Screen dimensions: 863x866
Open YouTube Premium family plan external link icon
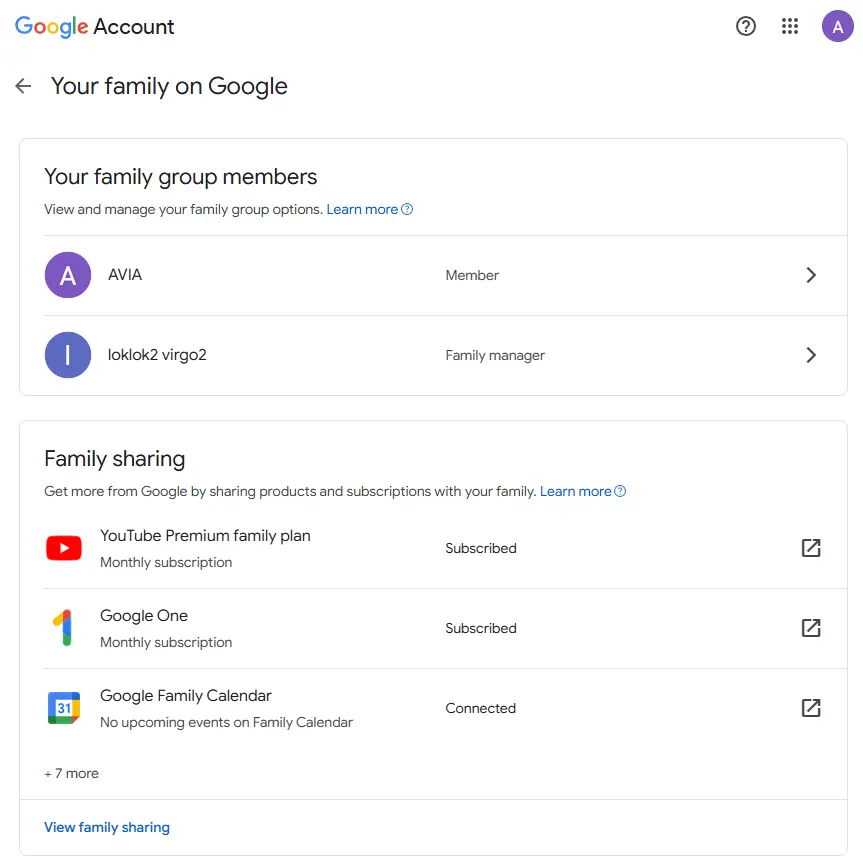811,548
